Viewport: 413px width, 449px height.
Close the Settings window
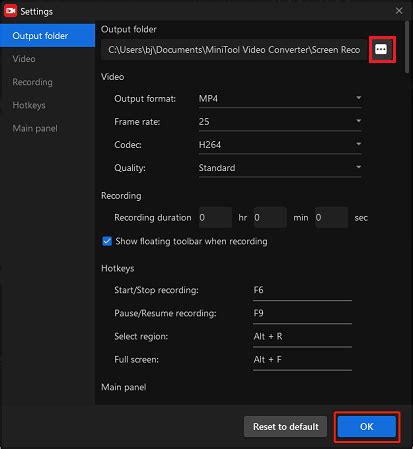point(399,11)
